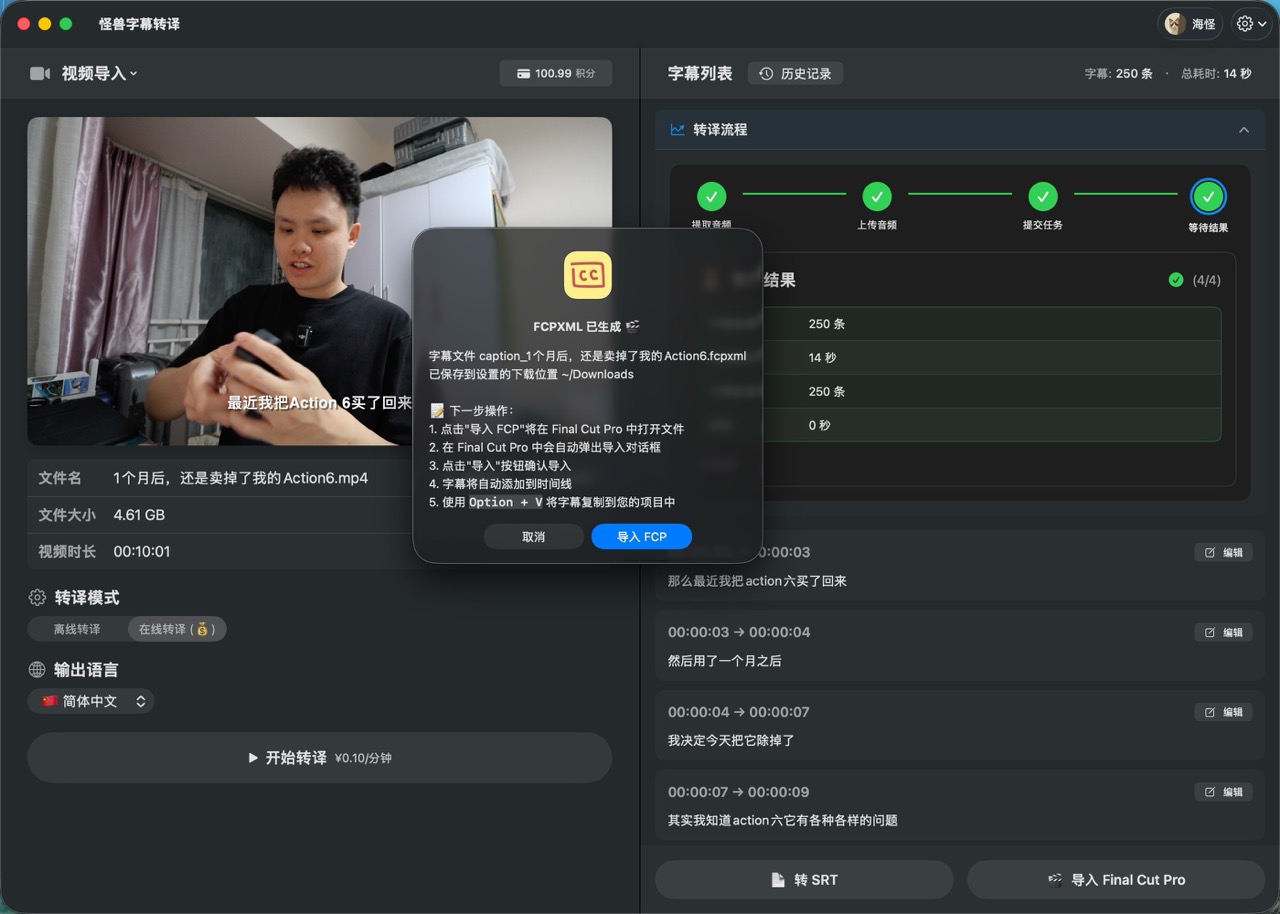Screen dimensions: 1280x914
Task: Click the 转 SRT button
Action: point(804,880)
